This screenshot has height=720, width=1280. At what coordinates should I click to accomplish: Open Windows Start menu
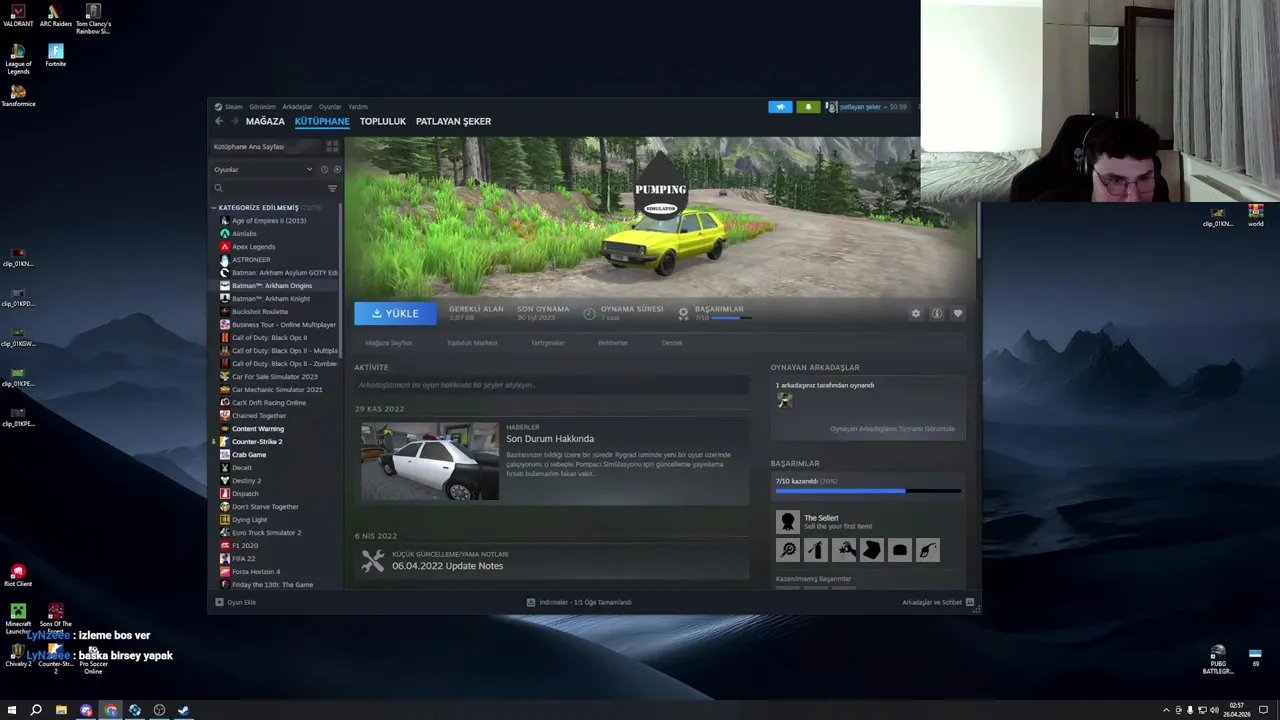[12, 710]
